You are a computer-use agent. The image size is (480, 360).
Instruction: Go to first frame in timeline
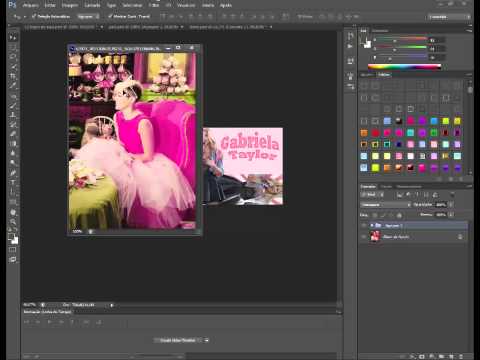coord(27,322)
